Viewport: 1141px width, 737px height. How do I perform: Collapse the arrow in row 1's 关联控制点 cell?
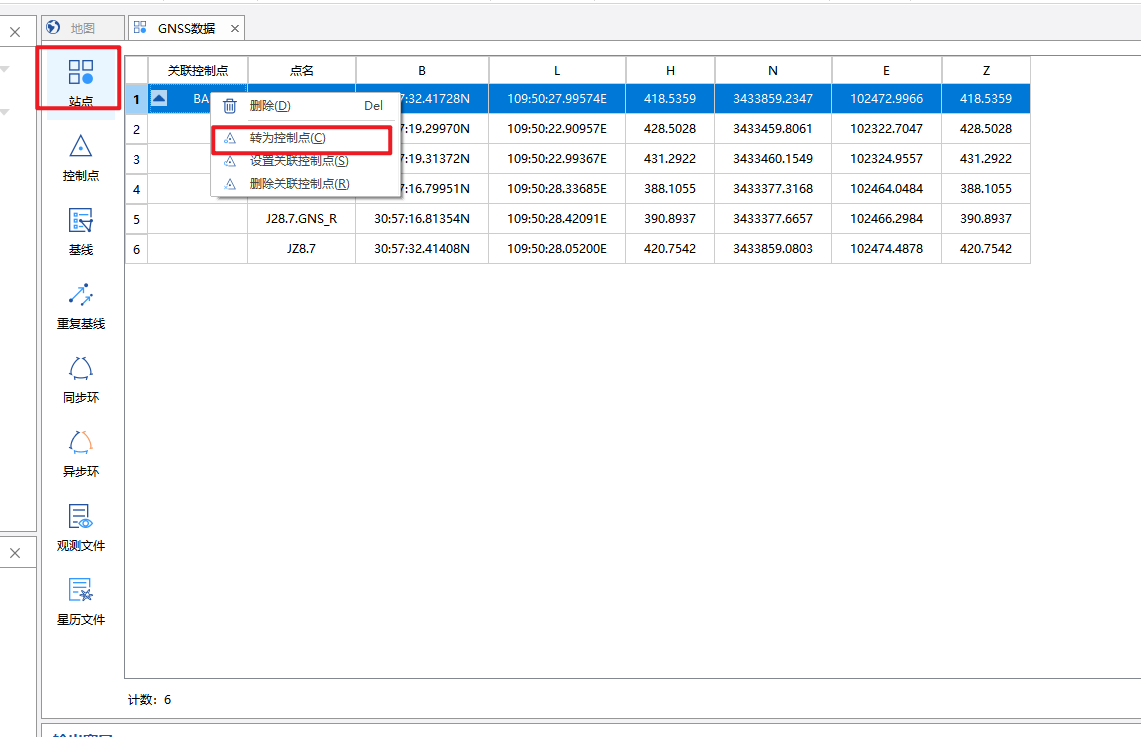[x=159, y=98]
